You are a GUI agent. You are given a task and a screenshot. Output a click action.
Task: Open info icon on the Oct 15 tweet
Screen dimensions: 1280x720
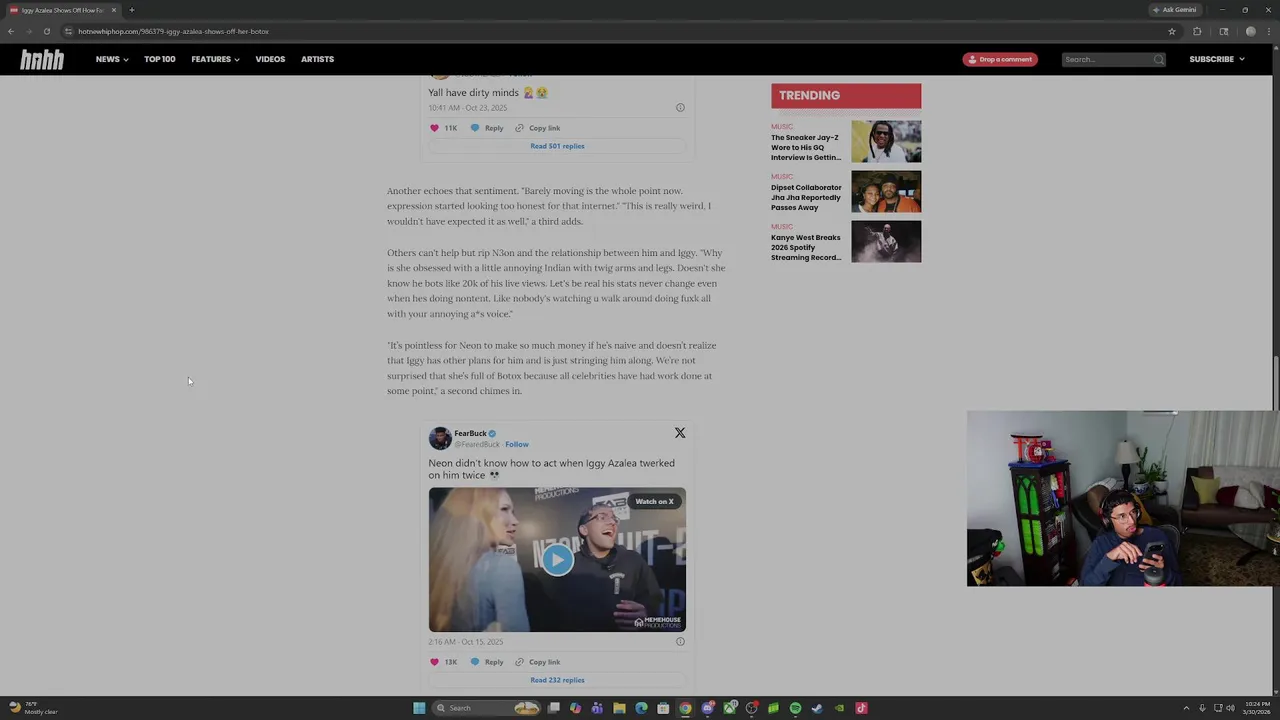point(680,641)
